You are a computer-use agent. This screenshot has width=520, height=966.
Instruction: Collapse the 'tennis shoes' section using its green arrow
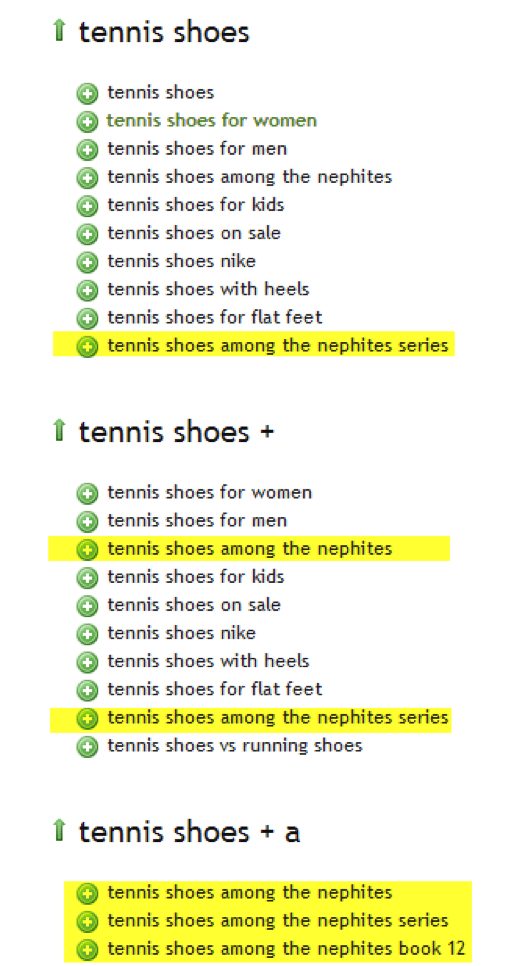click(x=59, y=30)
